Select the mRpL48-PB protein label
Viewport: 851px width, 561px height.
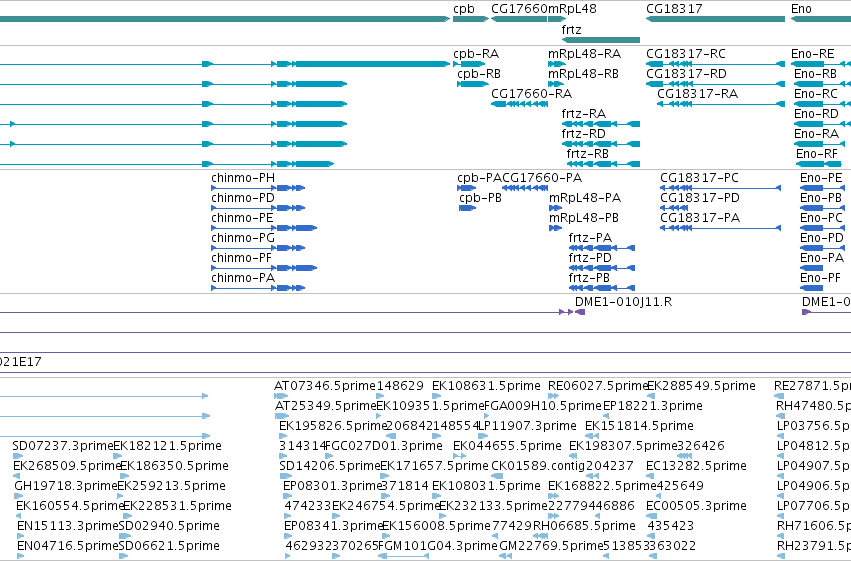584,218
